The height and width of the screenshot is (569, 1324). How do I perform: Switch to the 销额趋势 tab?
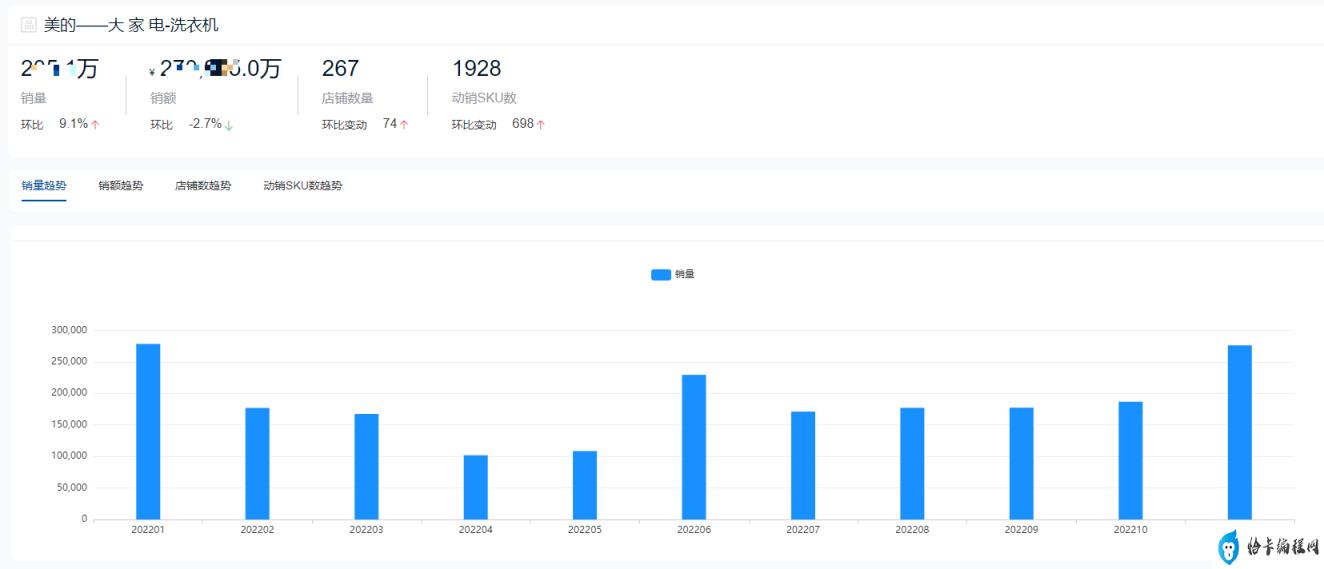pyautogui.click(x=121, y=186)
